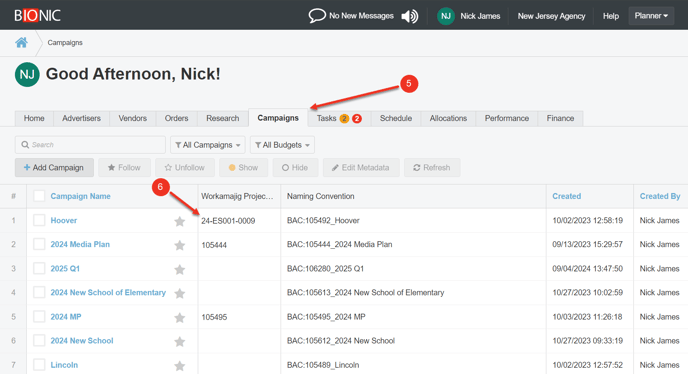The height and width of the screenshot is (374, 688).
Task: Open the 2025 Q1 campaign link
Action: 65,268
